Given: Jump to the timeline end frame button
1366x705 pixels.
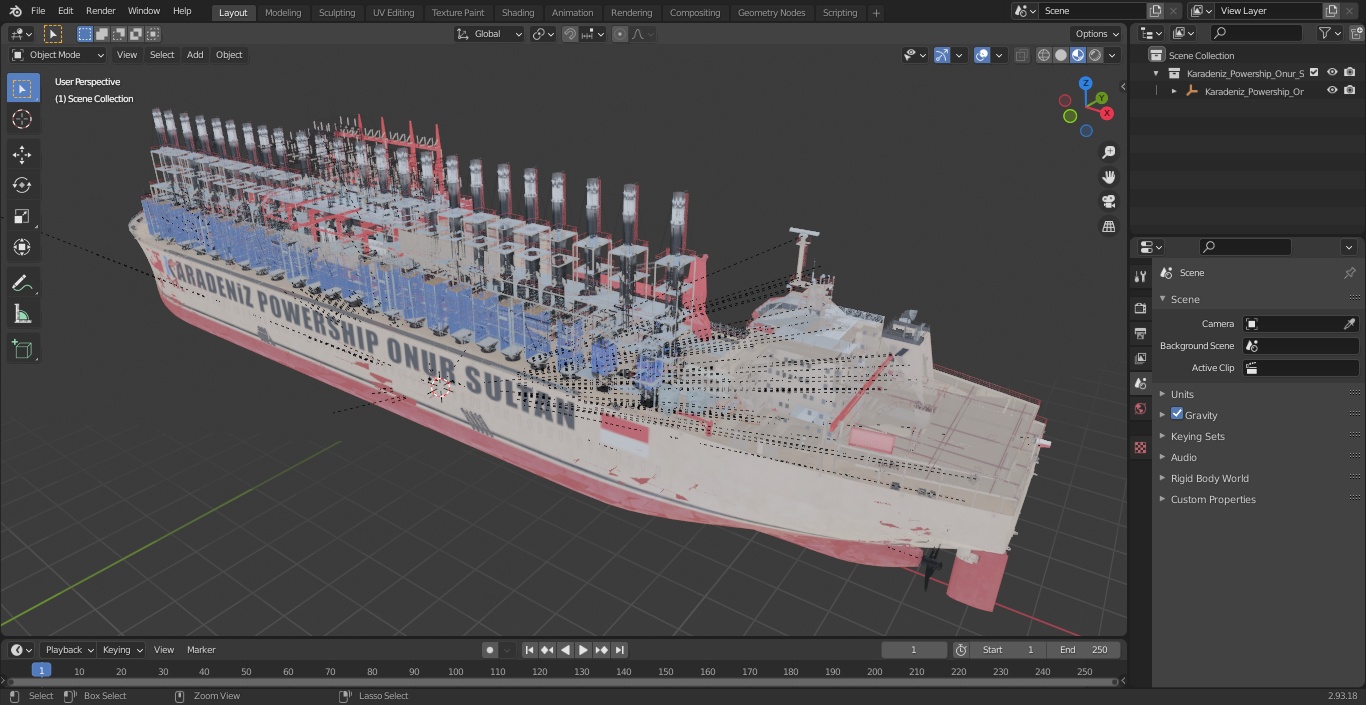Looking at the screenshot, I should click(619, 650).
